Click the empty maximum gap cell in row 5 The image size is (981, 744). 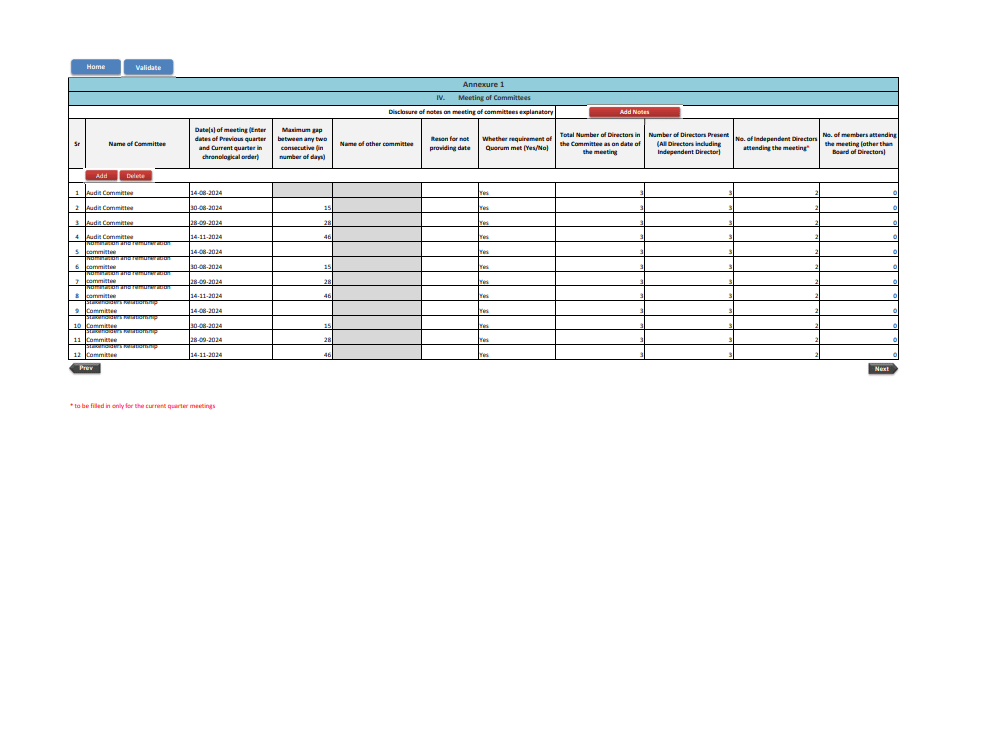tap(302, 250)
